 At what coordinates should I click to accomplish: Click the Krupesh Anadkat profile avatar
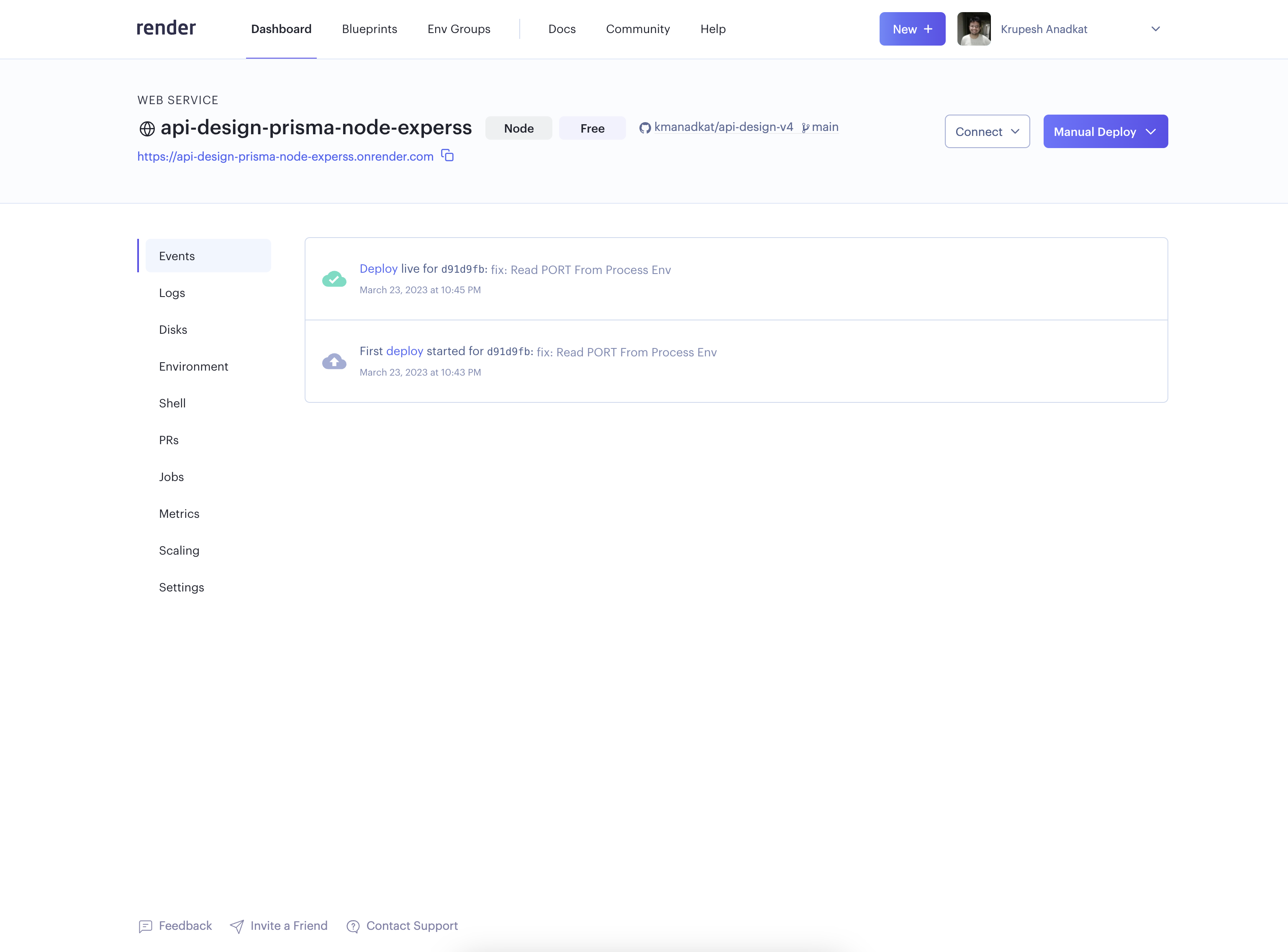point(973,29)
